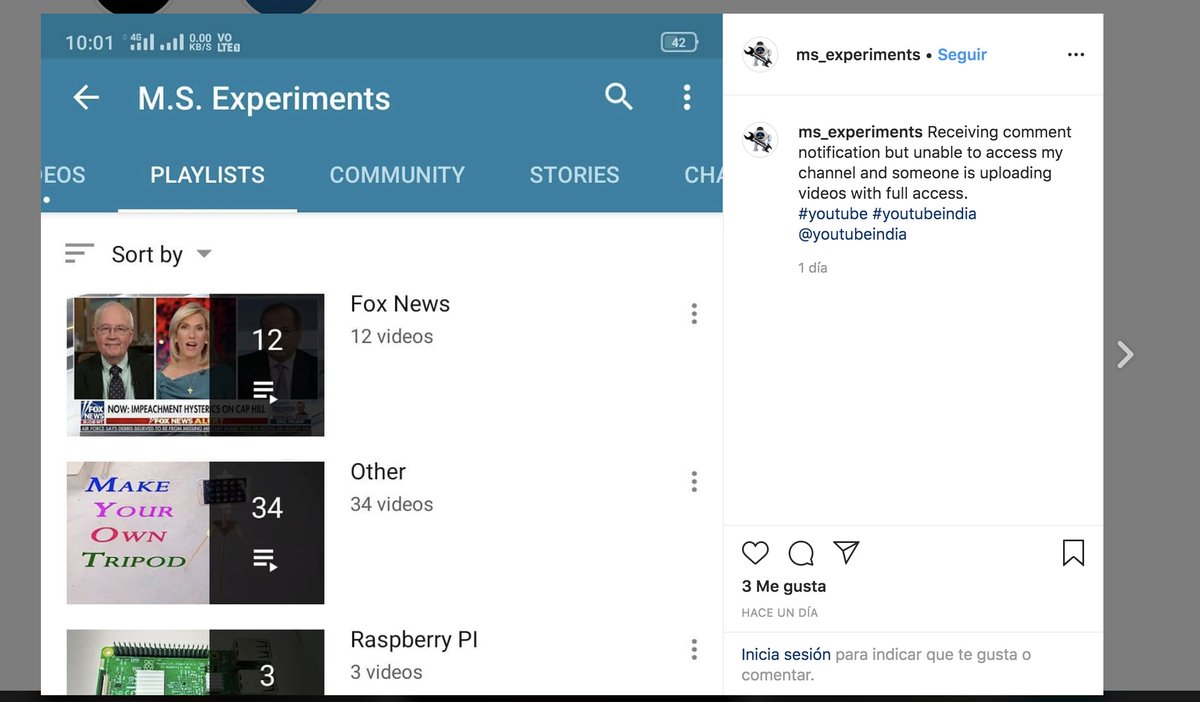Save the post with bookmark icon

coord(1073,553)
